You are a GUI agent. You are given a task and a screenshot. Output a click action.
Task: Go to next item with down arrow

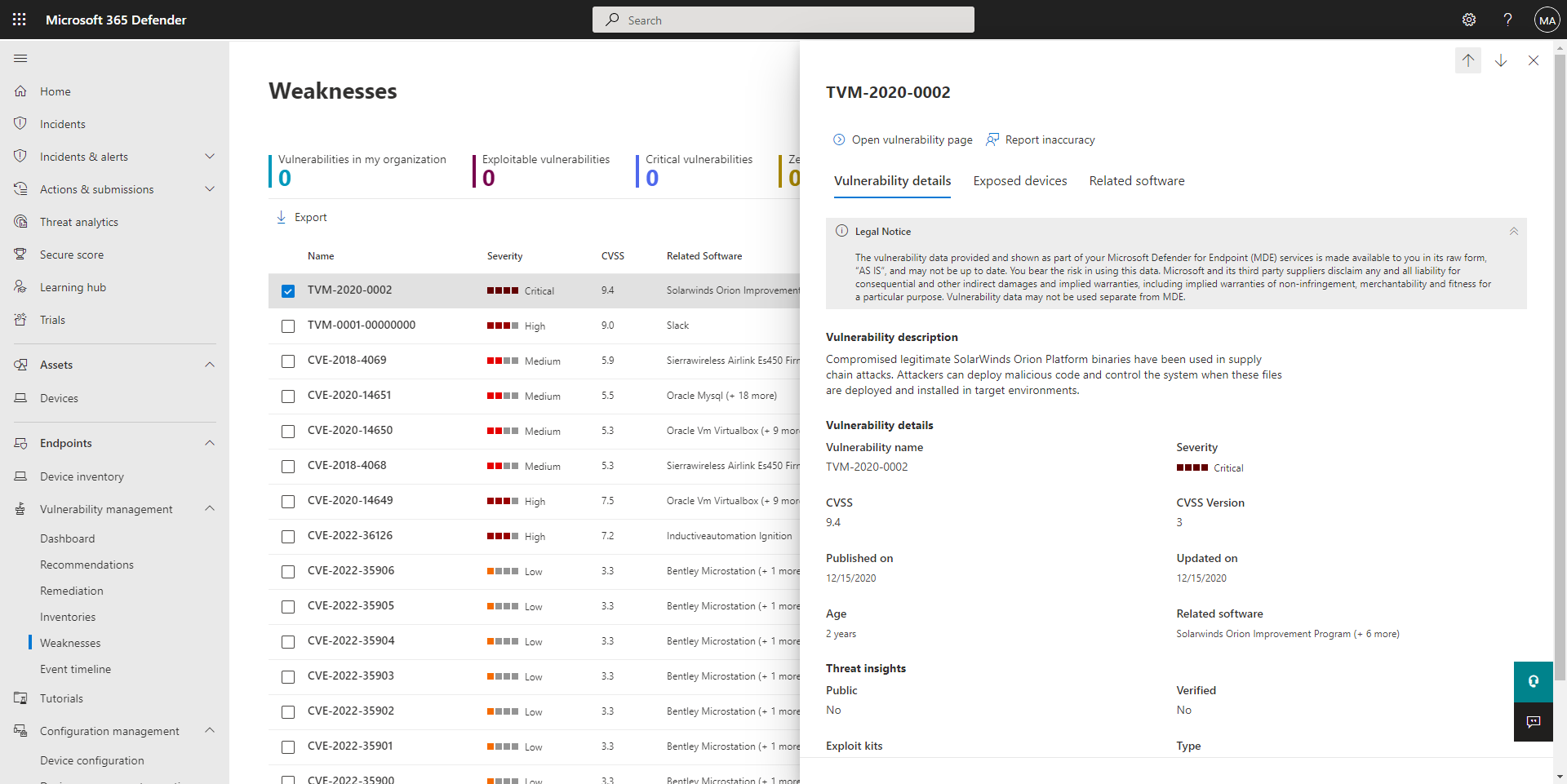click(1501, 60)
